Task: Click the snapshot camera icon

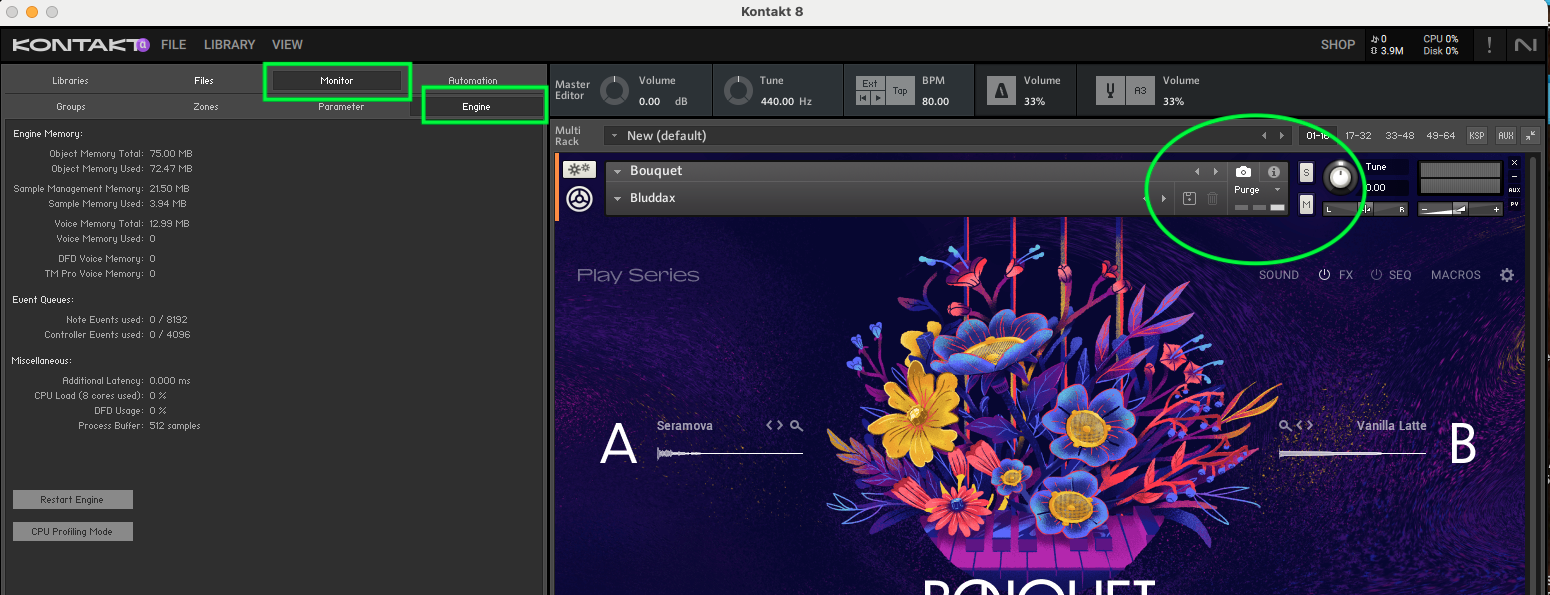Action: click(x=1243, y=172)
